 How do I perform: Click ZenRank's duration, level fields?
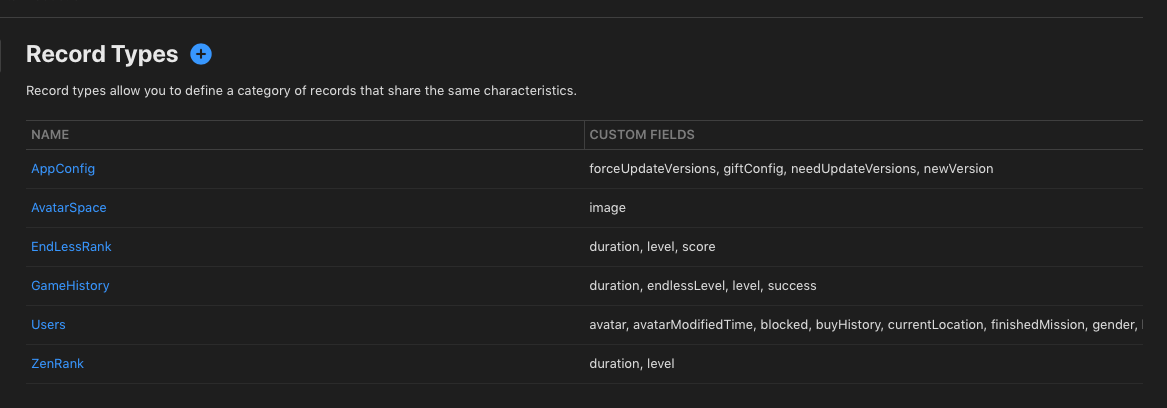tap(631, 363)
